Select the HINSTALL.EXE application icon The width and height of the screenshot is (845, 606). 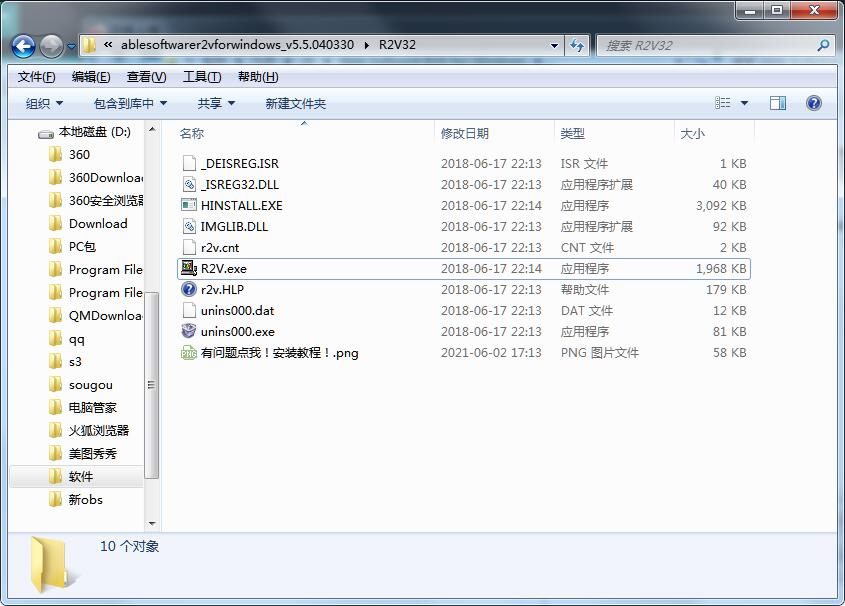tap(189, 205)
